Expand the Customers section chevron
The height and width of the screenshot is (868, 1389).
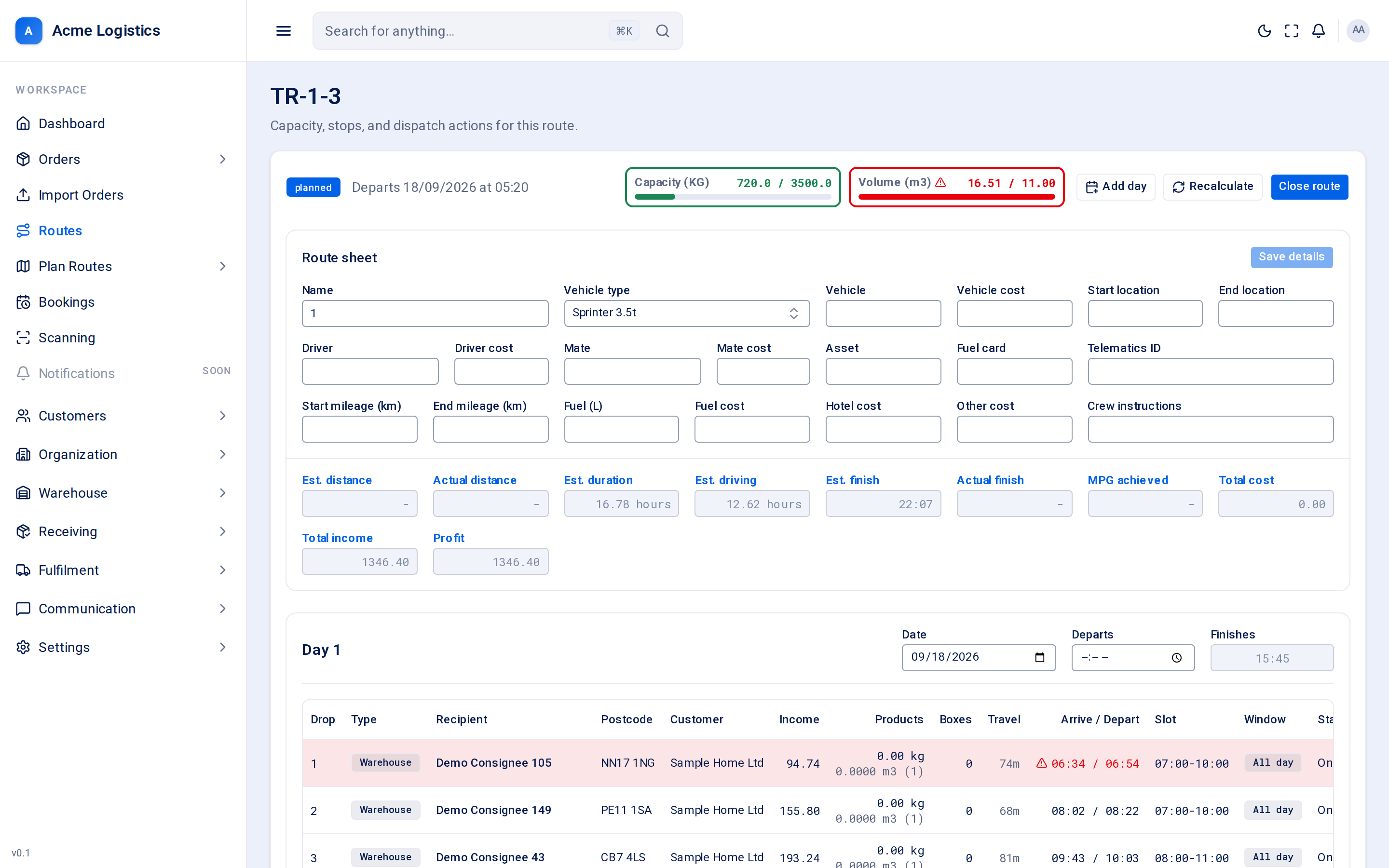pyautogui.click(x=223, y=416)
